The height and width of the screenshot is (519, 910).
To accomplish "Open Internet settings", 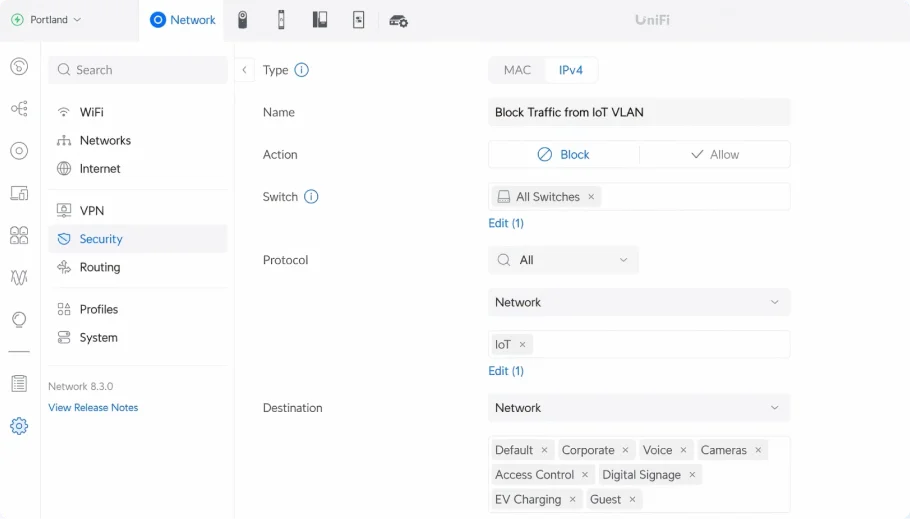I will [138, 168].
